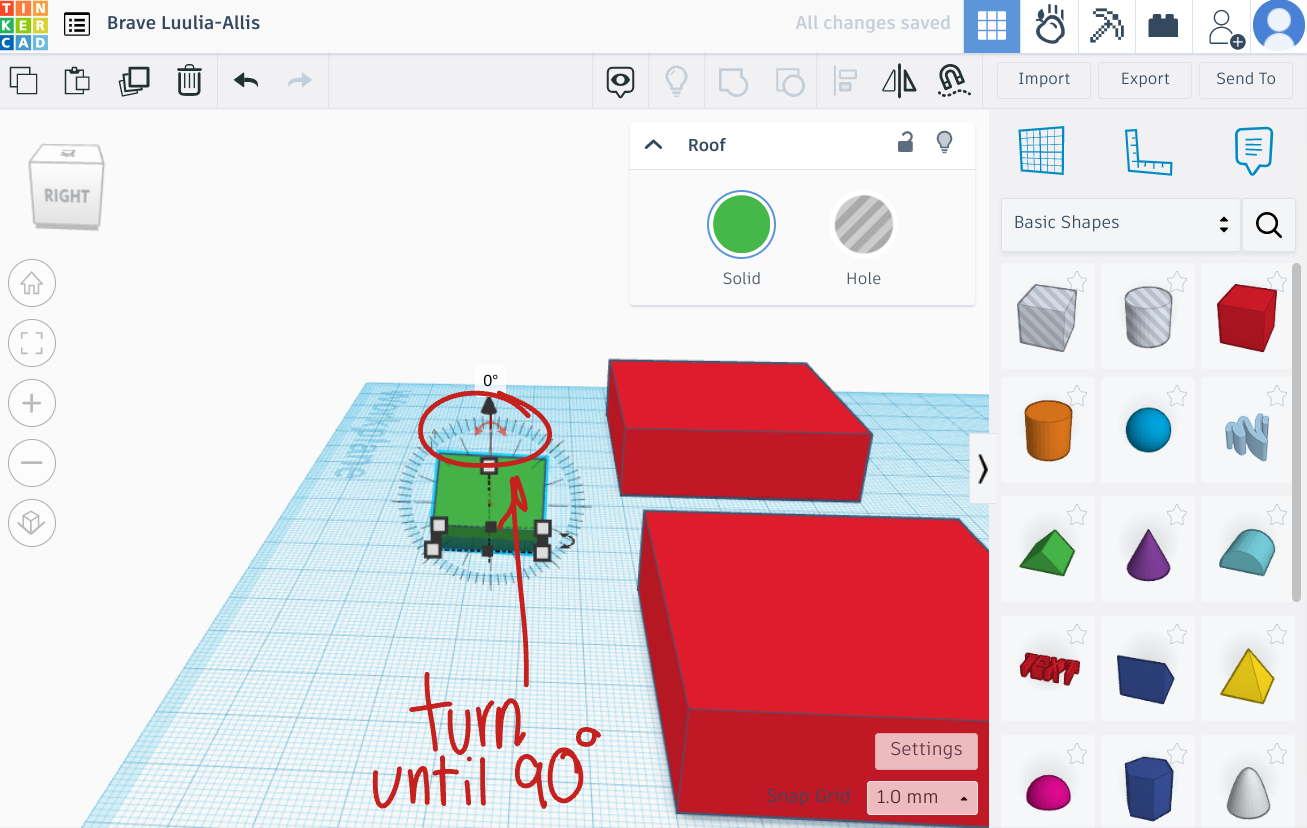This screenshot has width=1307, height=828.
Task: Pick the blue Sphere shape
Action: [1148, 431]
